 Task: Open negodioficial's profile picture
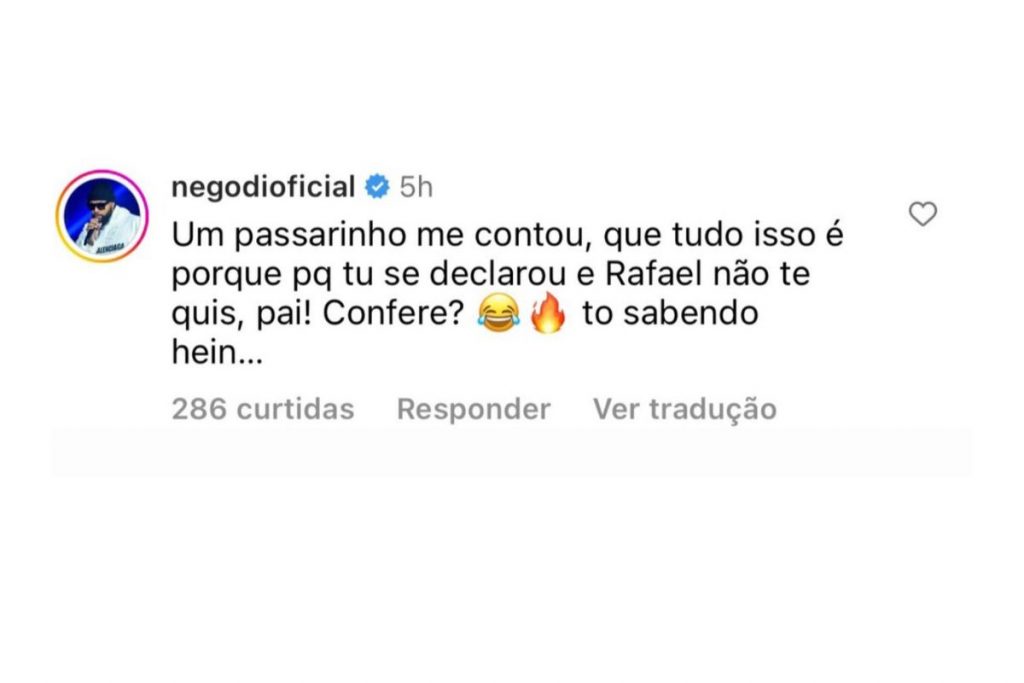(x=102, y=216)
